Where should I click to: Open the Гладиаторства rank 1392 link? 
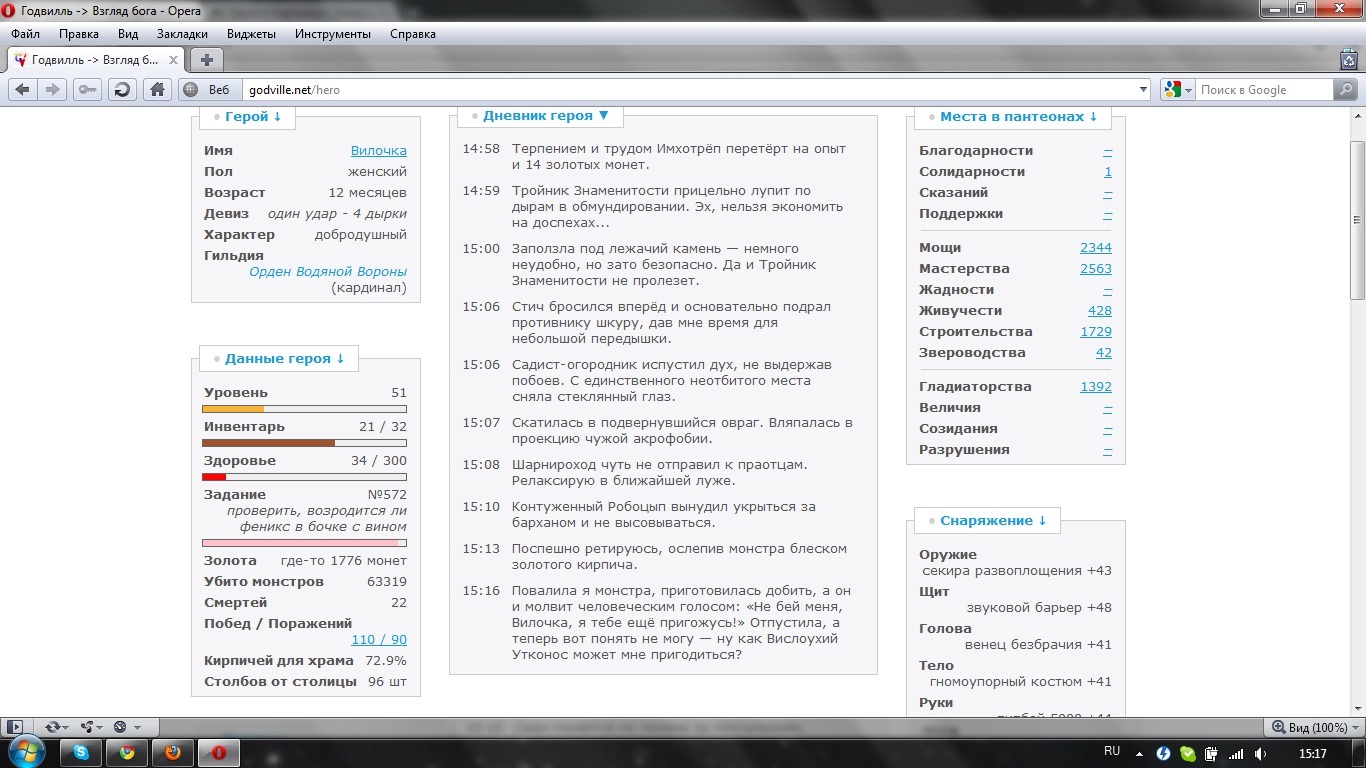(1096, 386)
